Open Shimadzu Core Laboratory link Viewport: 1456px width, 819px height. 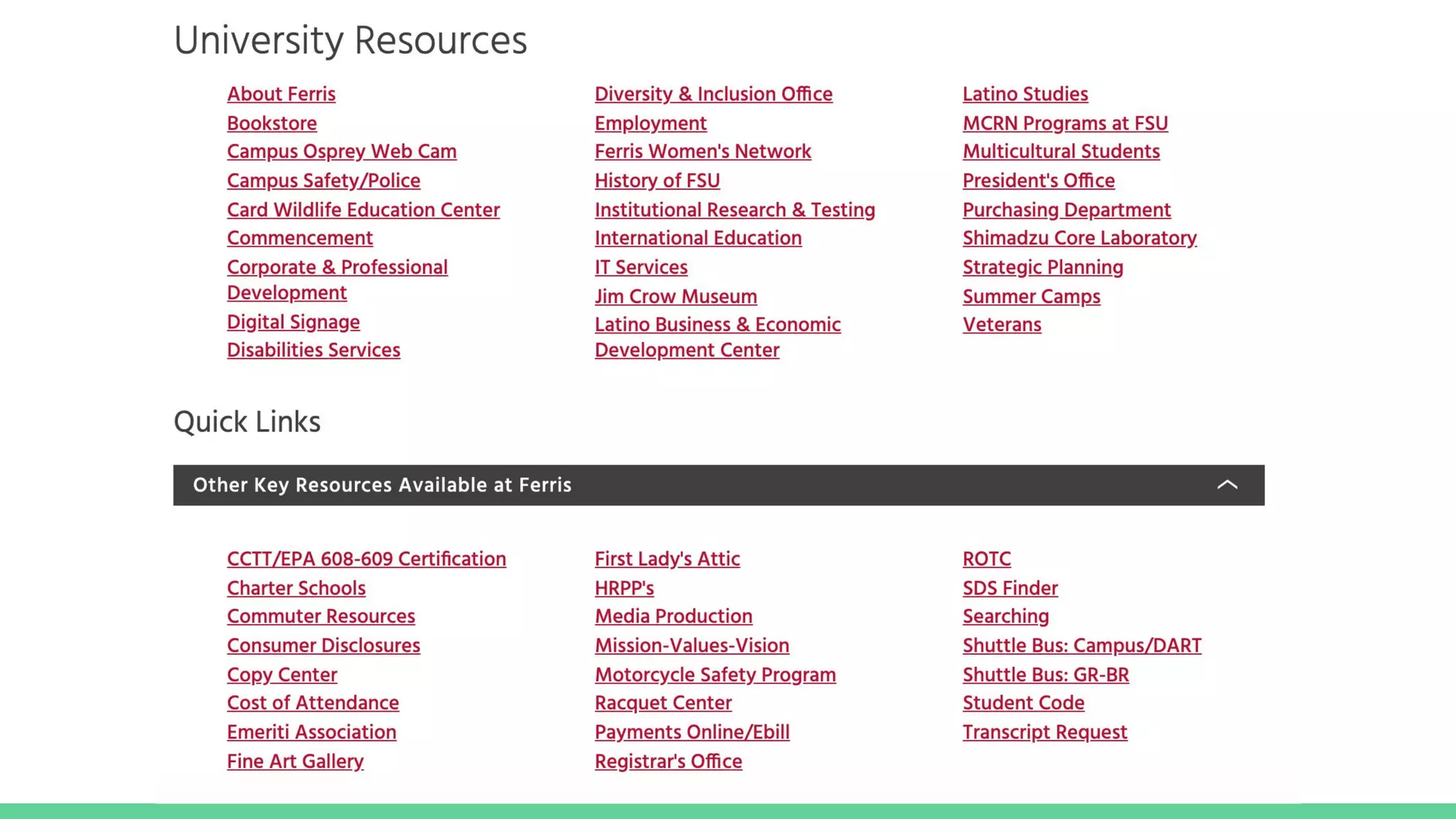(x=1079, y=238)
